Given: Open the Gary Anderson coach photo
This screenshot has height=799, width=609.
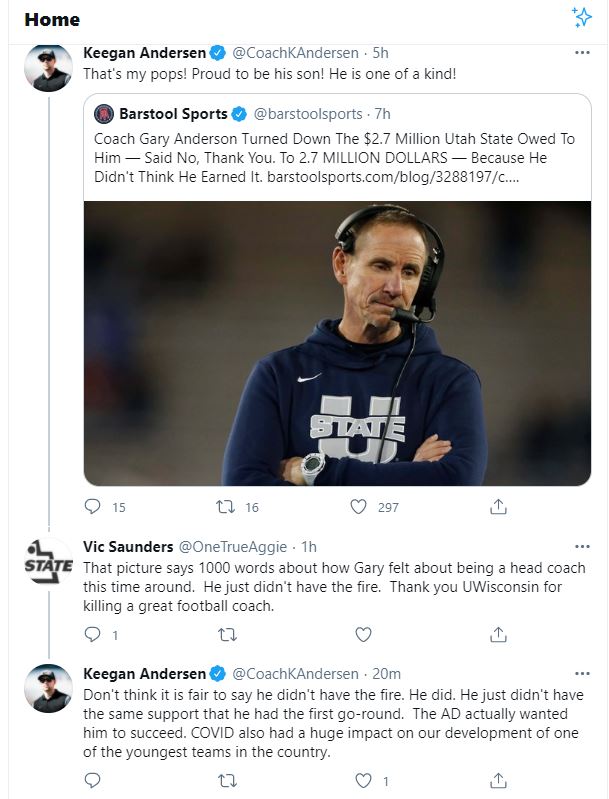Looking at the screenshot, I should (337, 343).
